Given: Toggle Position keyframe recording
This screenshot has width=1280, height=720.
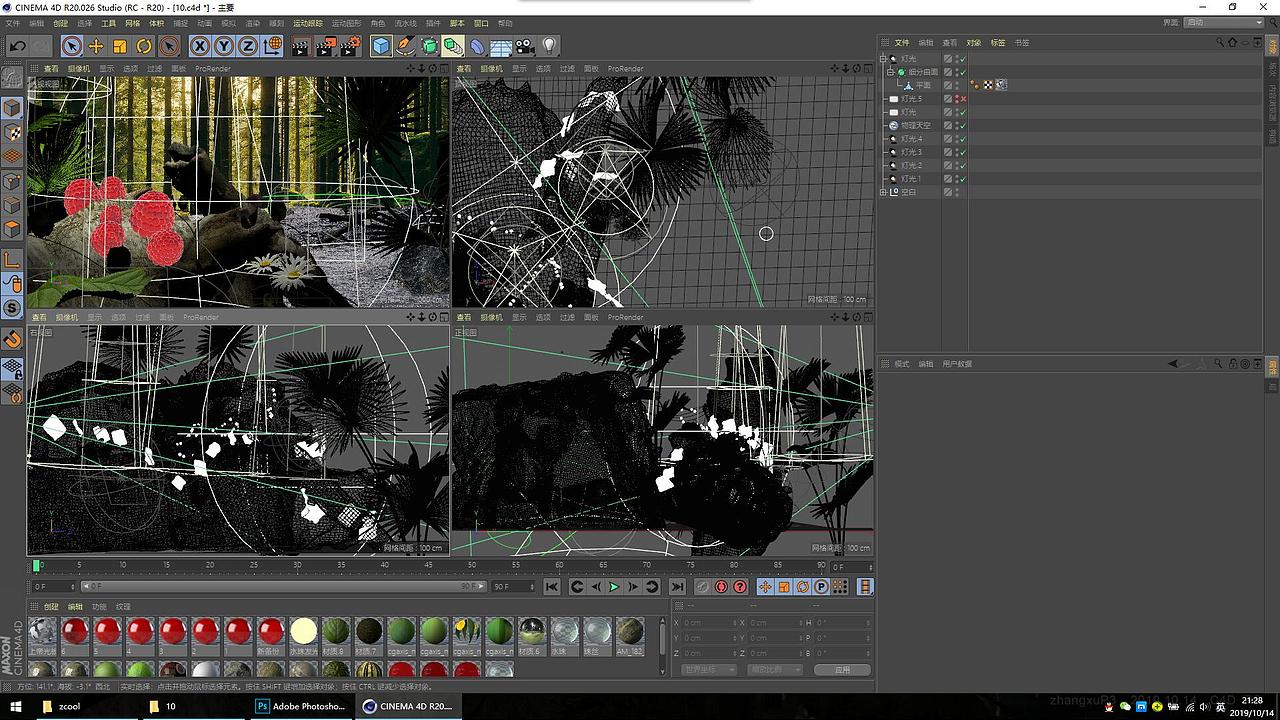Looking at the screenshot, I should point(765,587).
